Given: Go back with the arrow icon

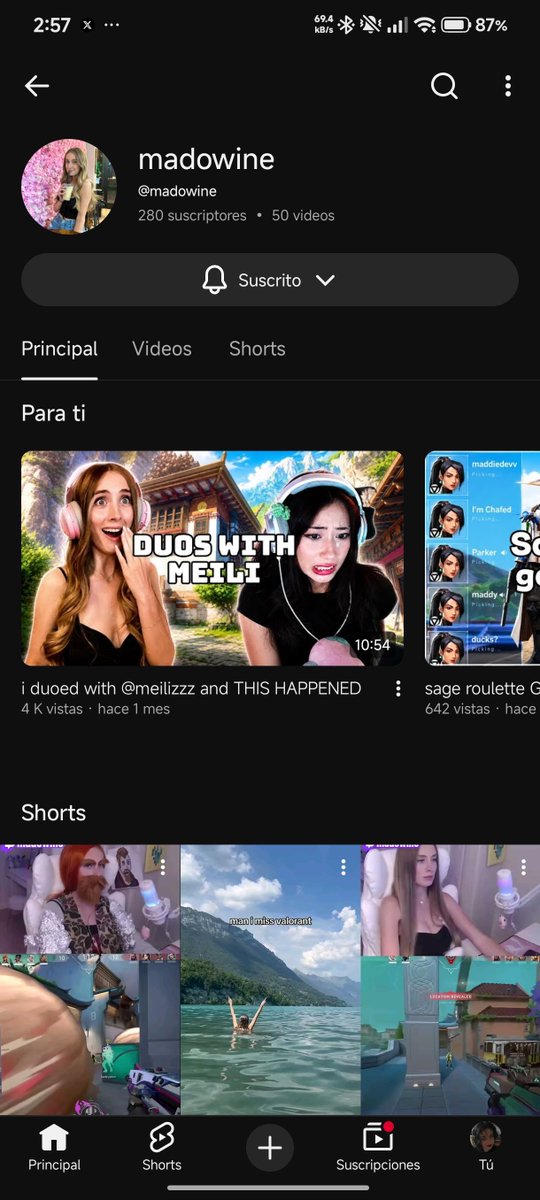Looking at the screenshot, I should 37,86.
